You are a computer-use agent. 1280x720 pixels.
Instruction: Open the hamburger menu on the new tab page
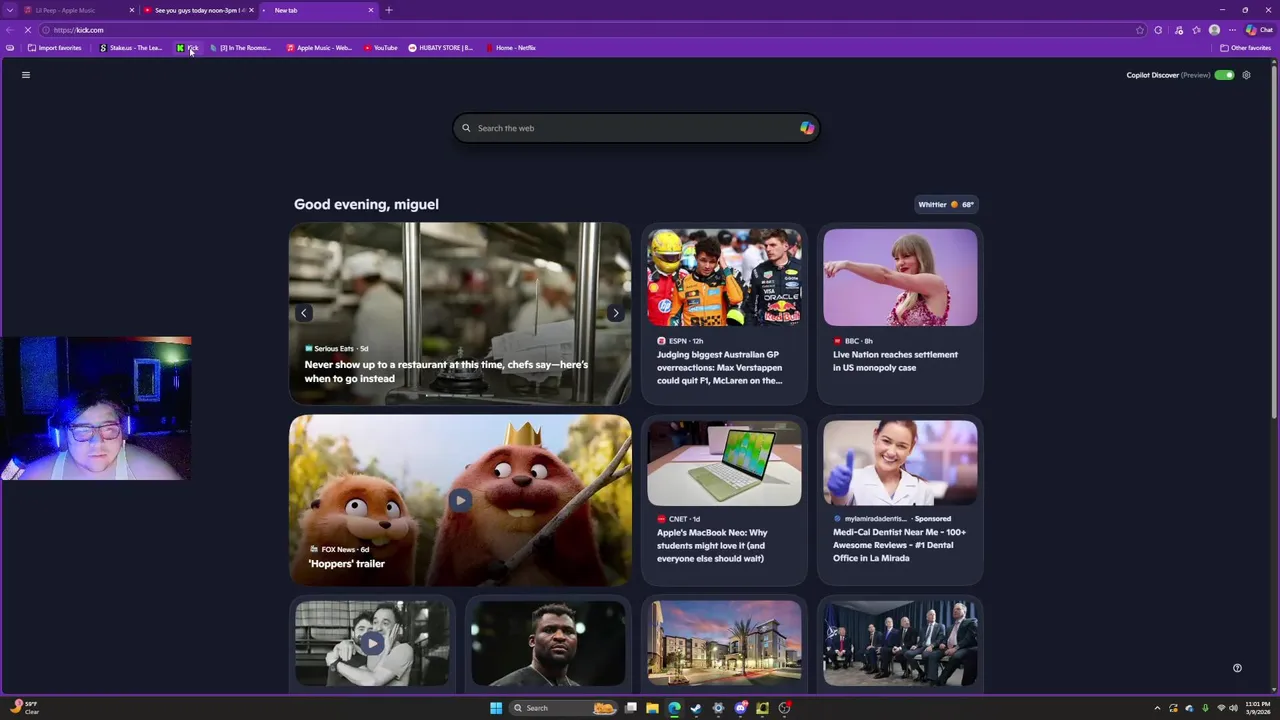pos(26,75)
